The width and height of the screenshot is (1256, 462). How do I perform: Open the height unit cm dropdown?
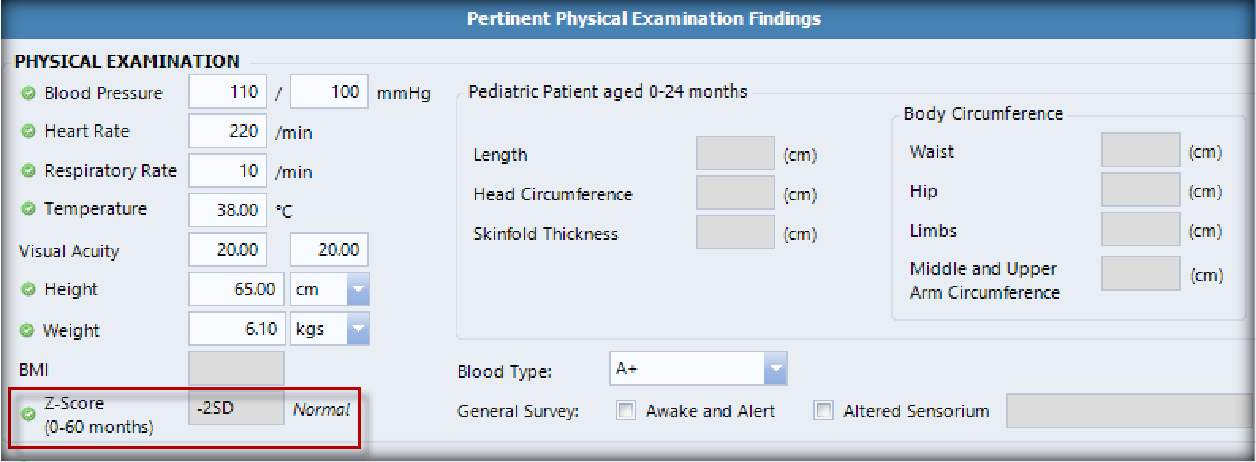(358, 290)
